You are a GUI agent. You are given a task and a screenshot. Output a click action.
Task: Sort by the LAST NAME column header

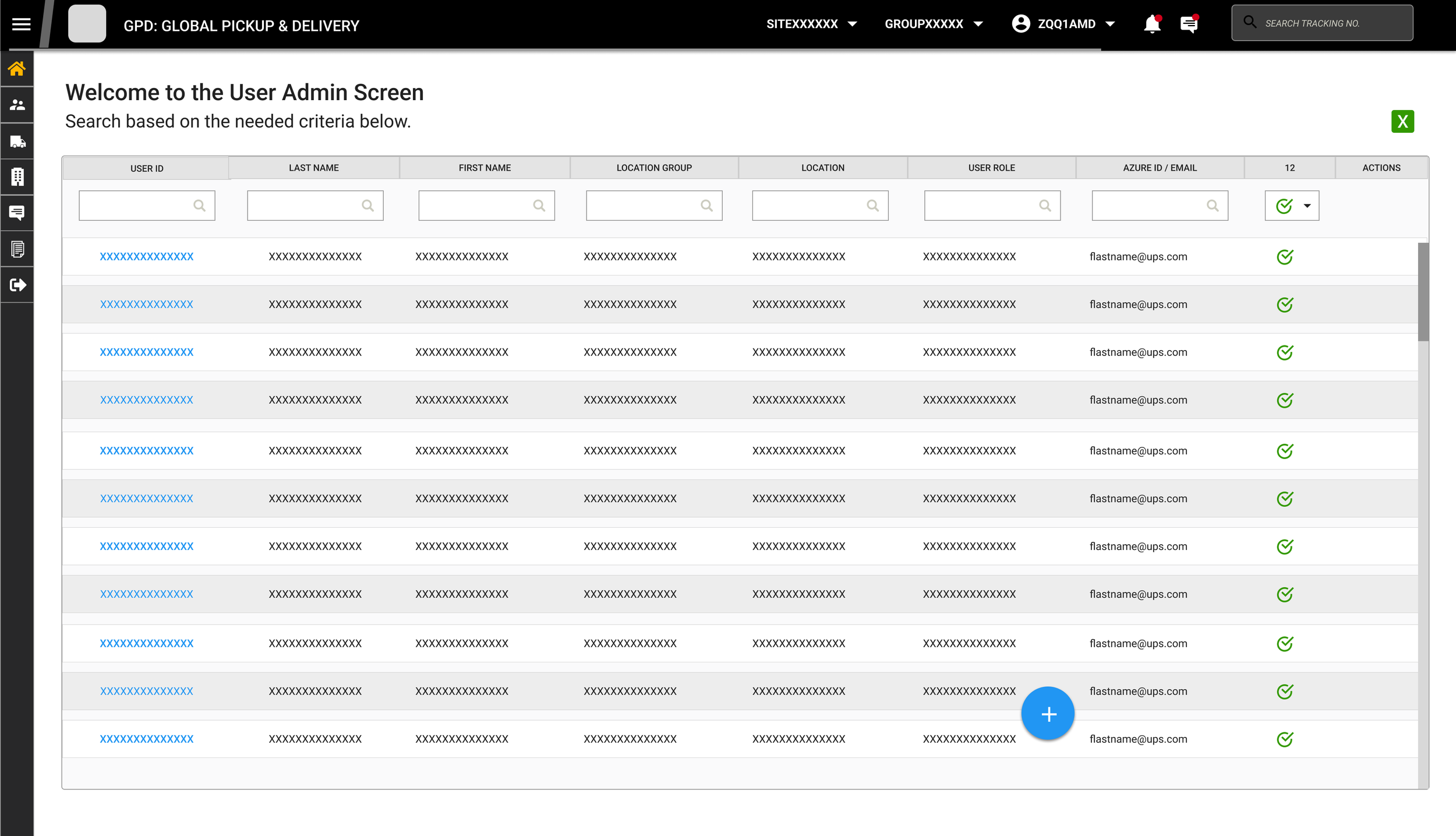313,168
